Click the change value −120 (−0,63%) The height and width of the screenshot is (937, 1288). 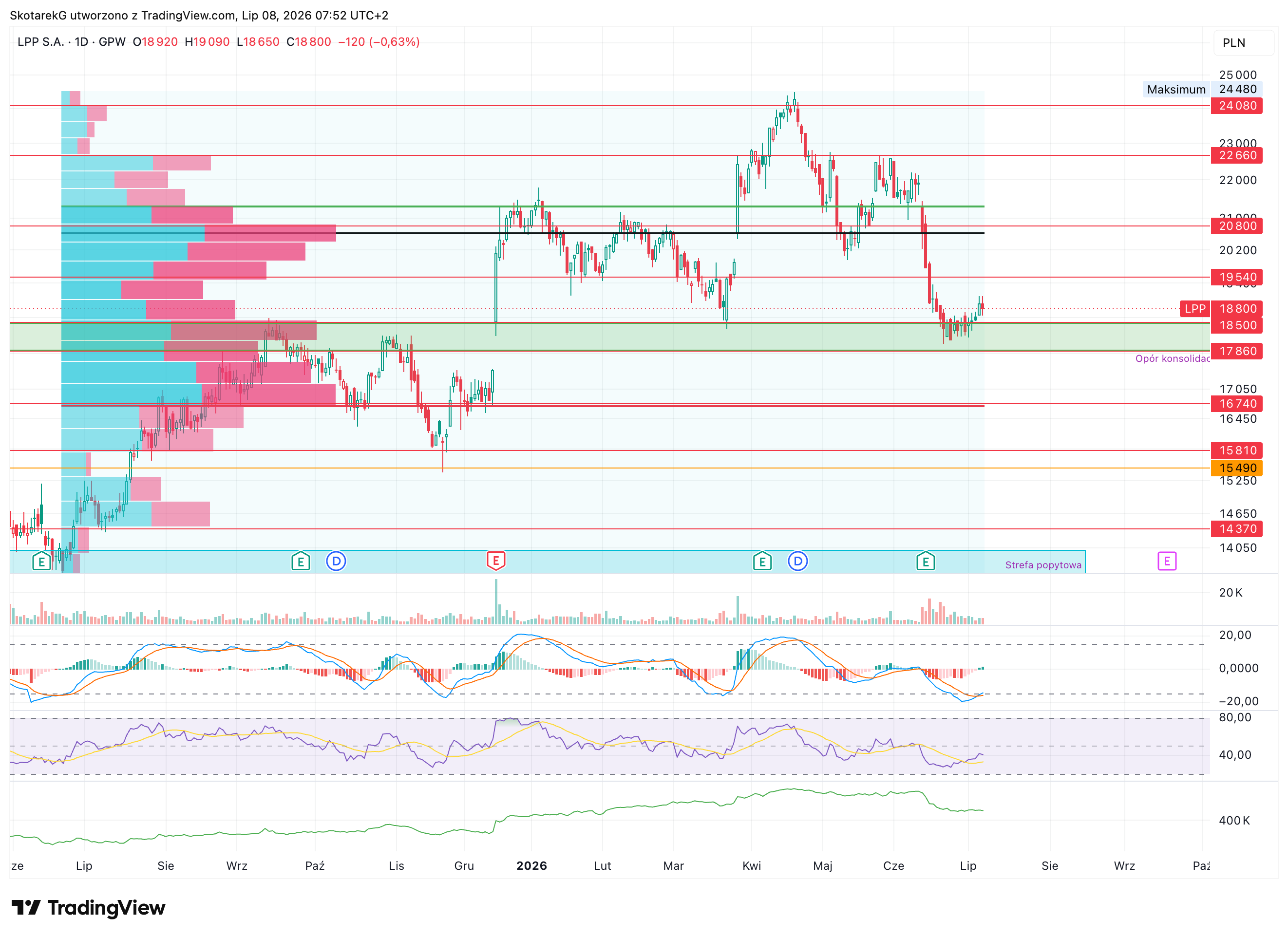tap(379, 42)
